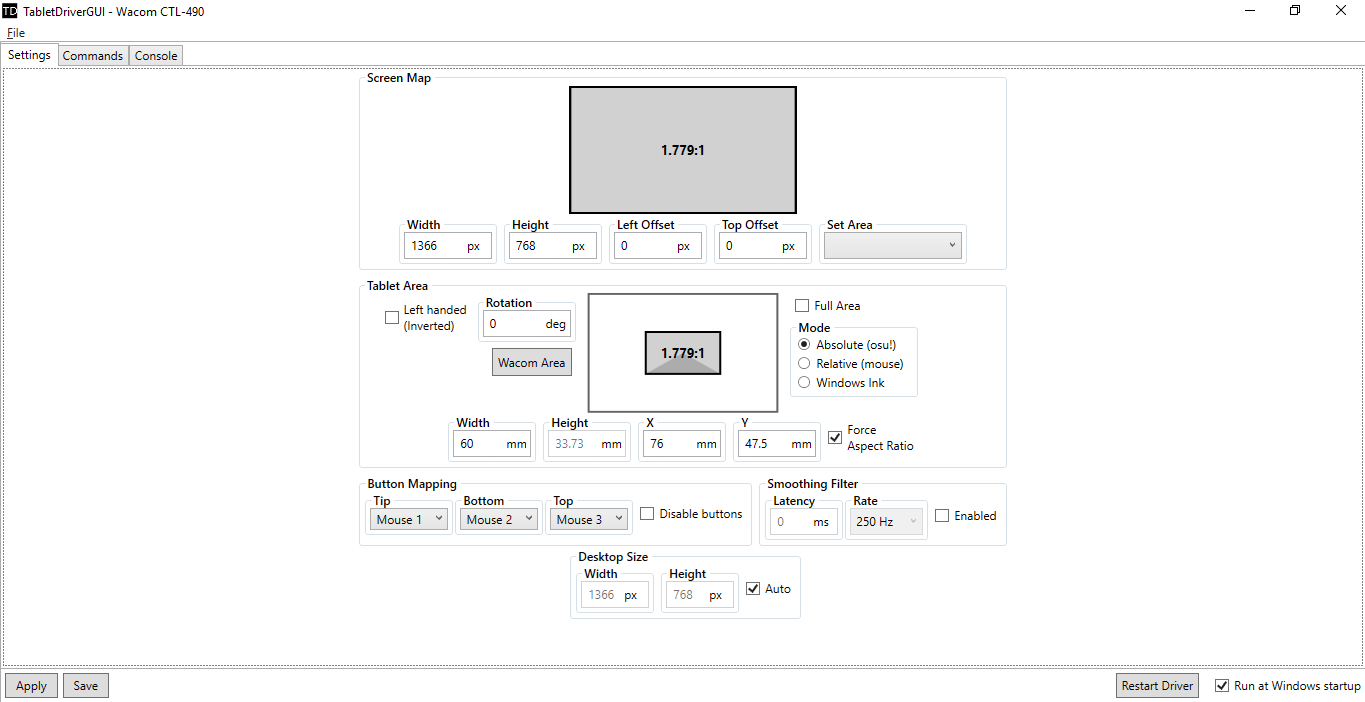
Task: Toggle the Desktop Size Auto checkbox
Action: pyautogui.click(x=754, y=588)
